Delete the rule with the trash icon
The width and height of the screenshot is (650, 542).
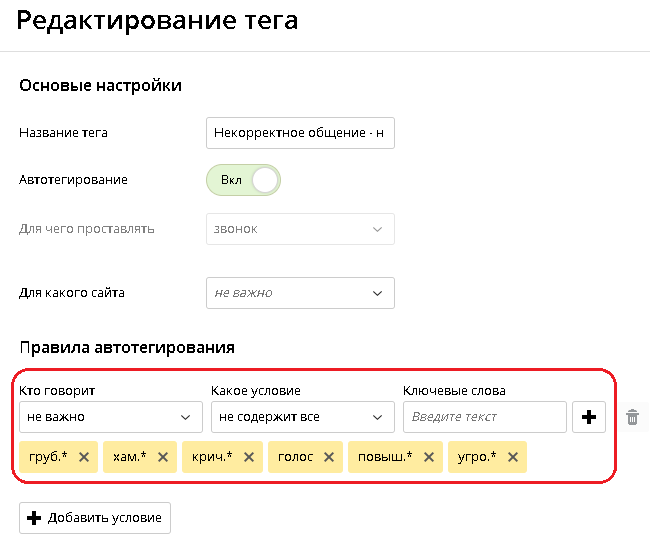[632, 417]
